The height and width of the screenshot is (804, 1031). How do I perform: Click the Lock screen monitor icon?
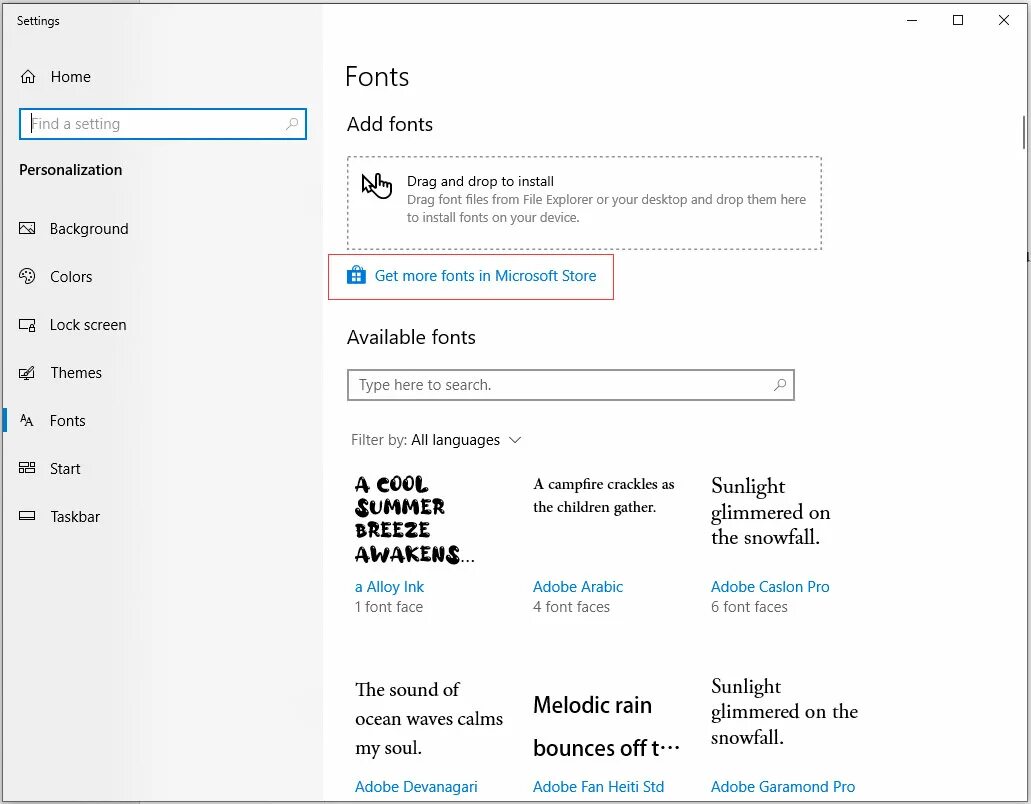coord(27,325)
